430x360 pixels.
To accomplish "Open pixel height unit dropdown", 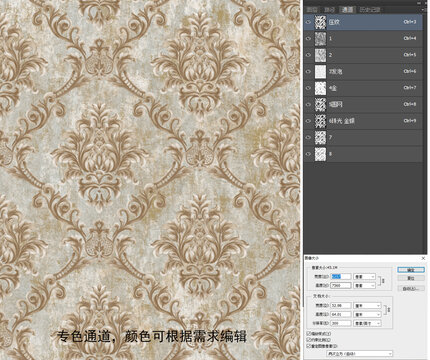I will [364, 285].
